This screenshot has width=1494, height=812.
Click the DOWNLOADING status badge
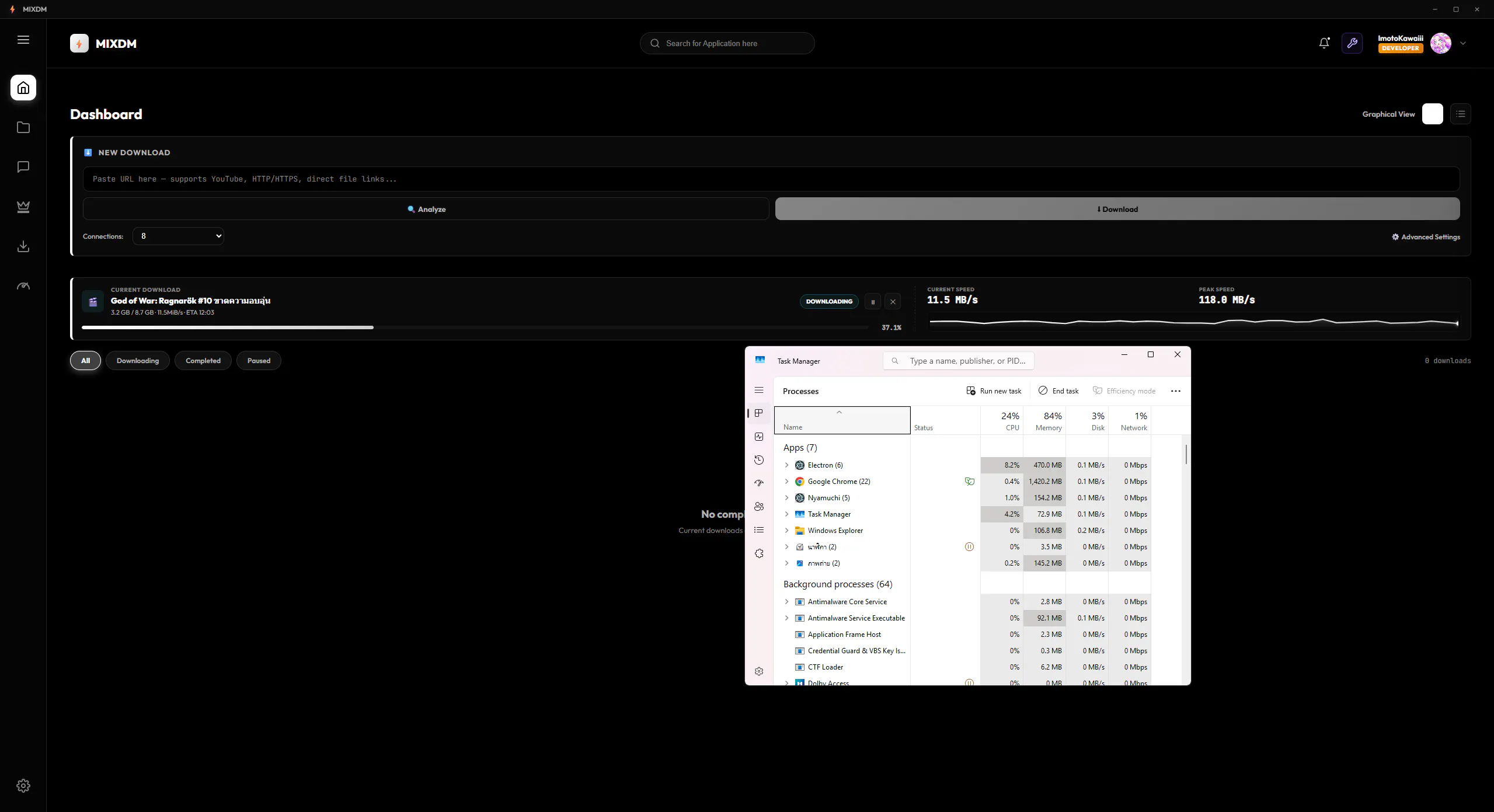829,302
